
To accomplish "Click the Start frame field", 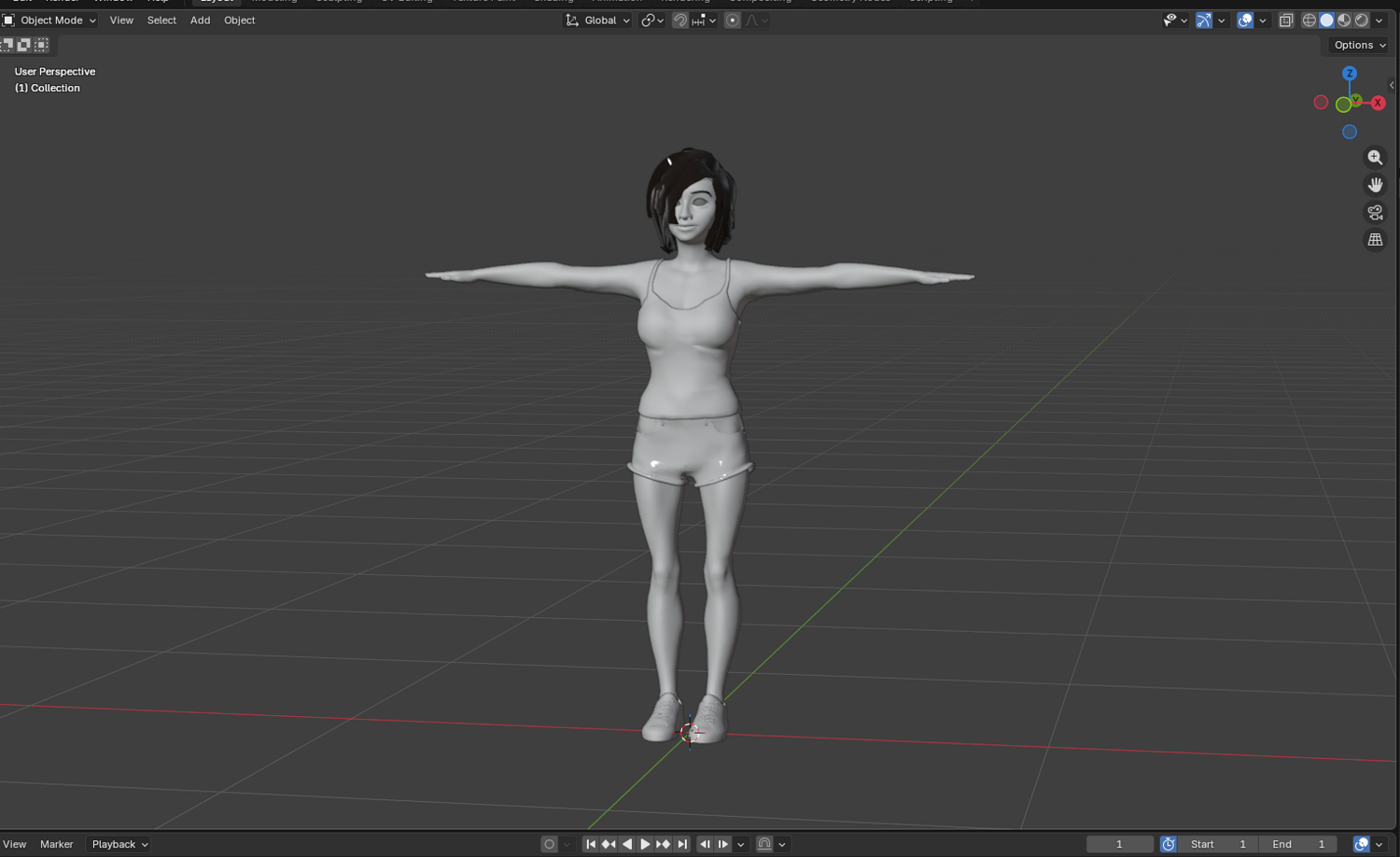I will tap(1217, 844).
